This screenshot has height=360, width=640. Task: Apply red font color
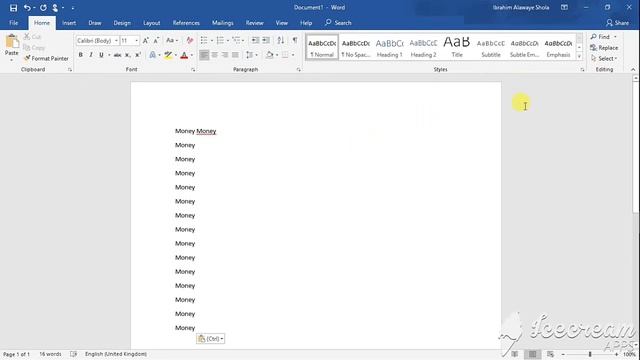184,55
